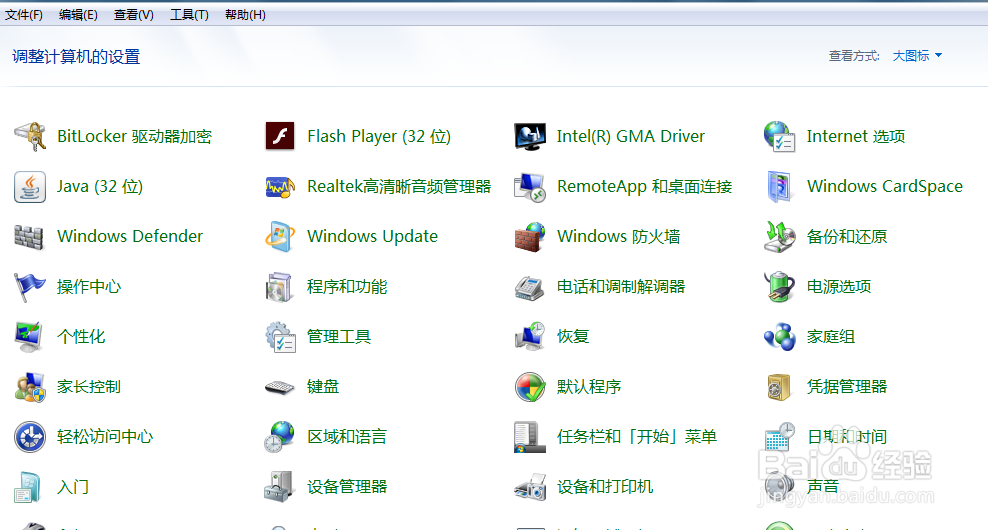The height and width of the screenshot is (530, 988).
Task: Click the Windows Defender text link
Action: tap(130, 236)
